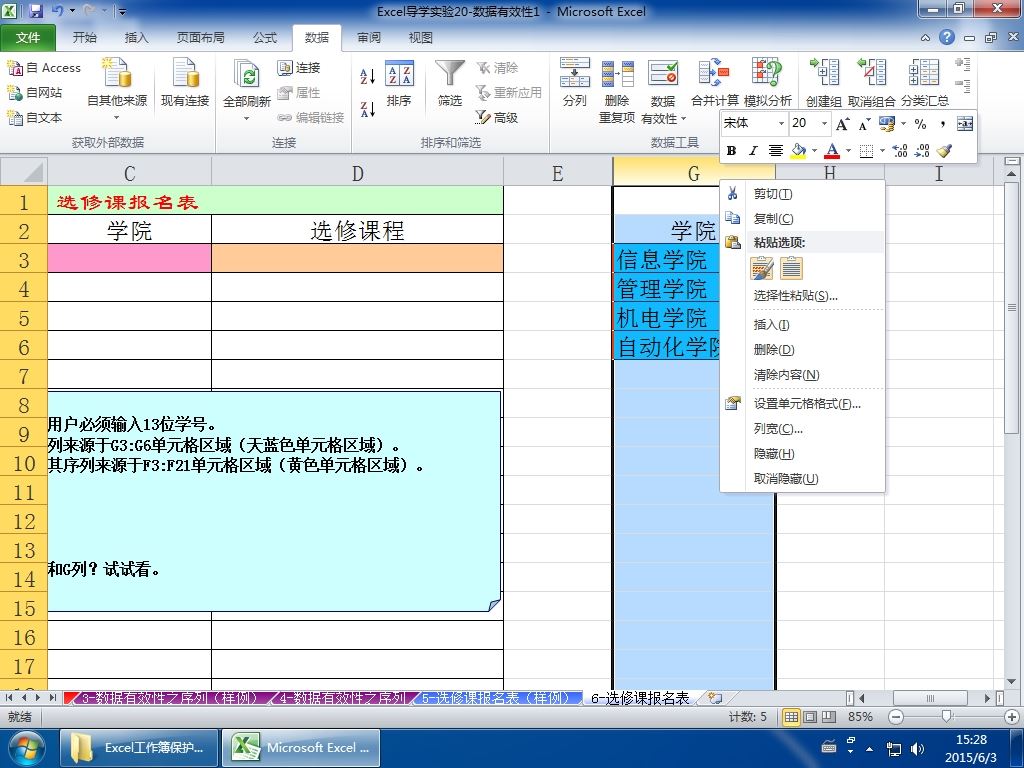Sort descending Z to A icon
Viewport: 1024px width, 768px height.
[368, 109]
